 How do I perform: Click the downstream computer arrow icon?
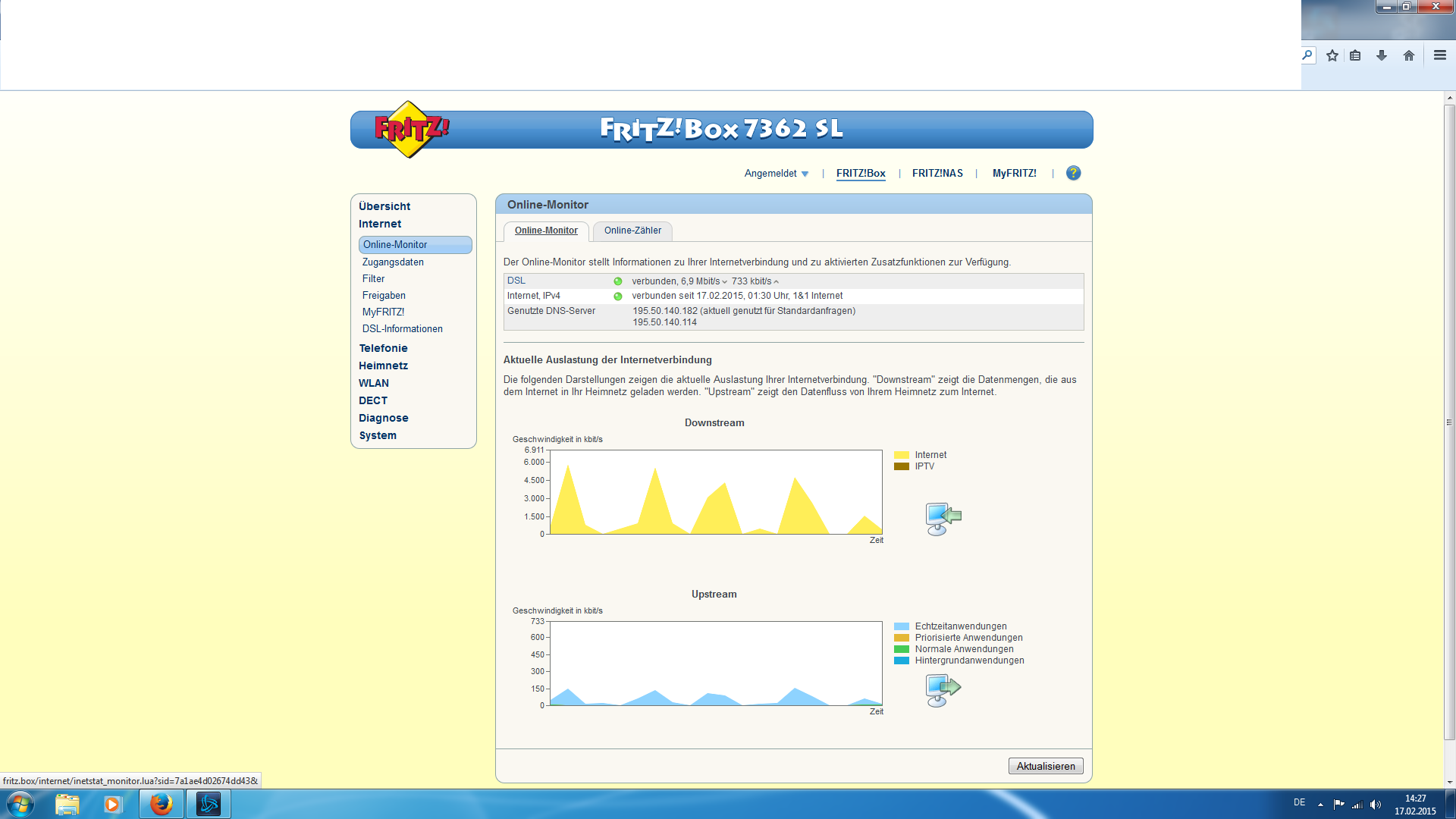(943, 519)
